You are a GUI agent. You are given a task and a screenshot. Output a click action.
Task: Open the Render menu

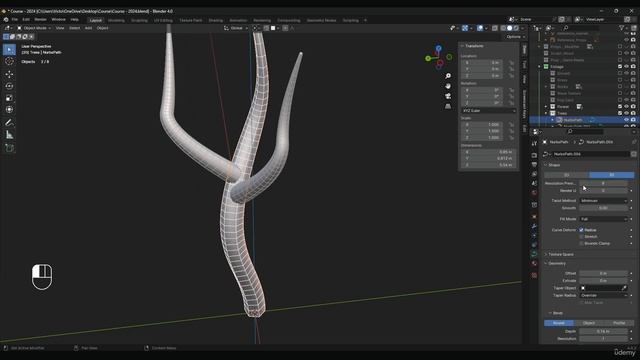tap(40, 20)
